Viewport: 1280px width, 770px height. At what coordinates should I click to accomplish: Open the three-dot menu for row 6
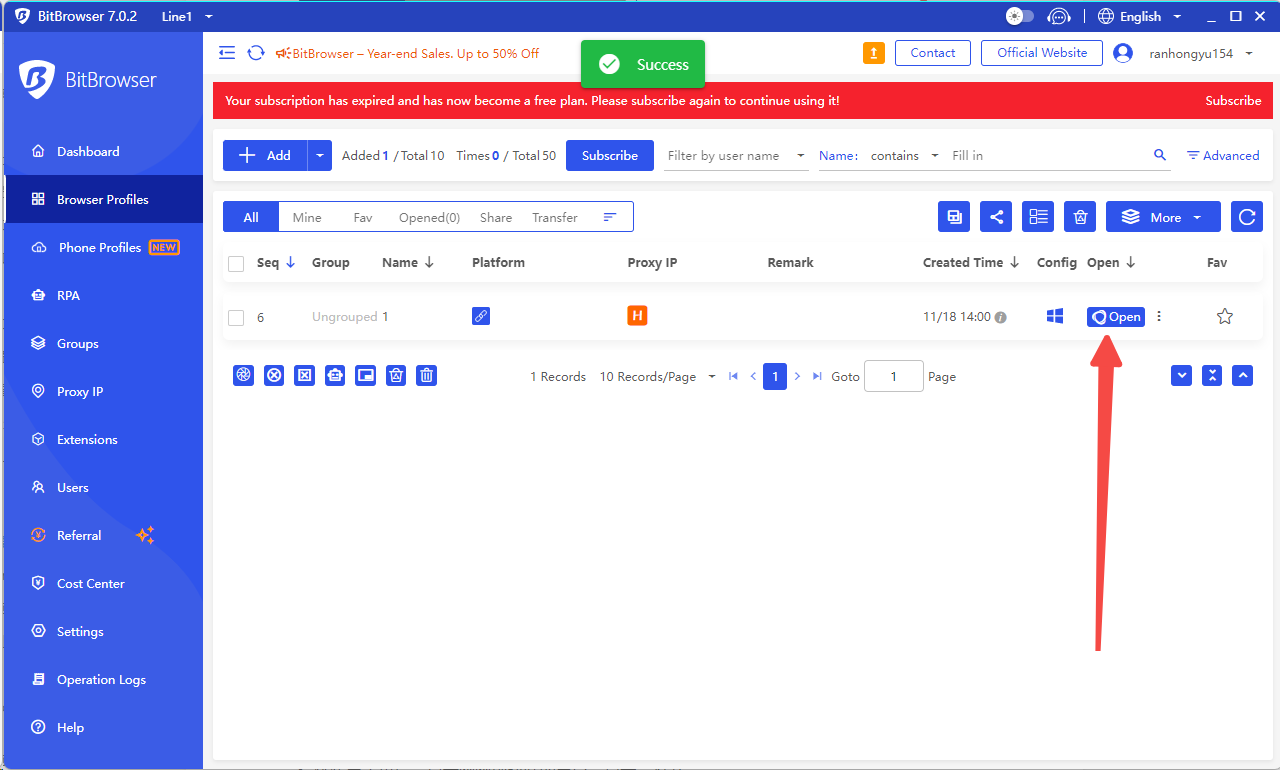coord(1159,316)
